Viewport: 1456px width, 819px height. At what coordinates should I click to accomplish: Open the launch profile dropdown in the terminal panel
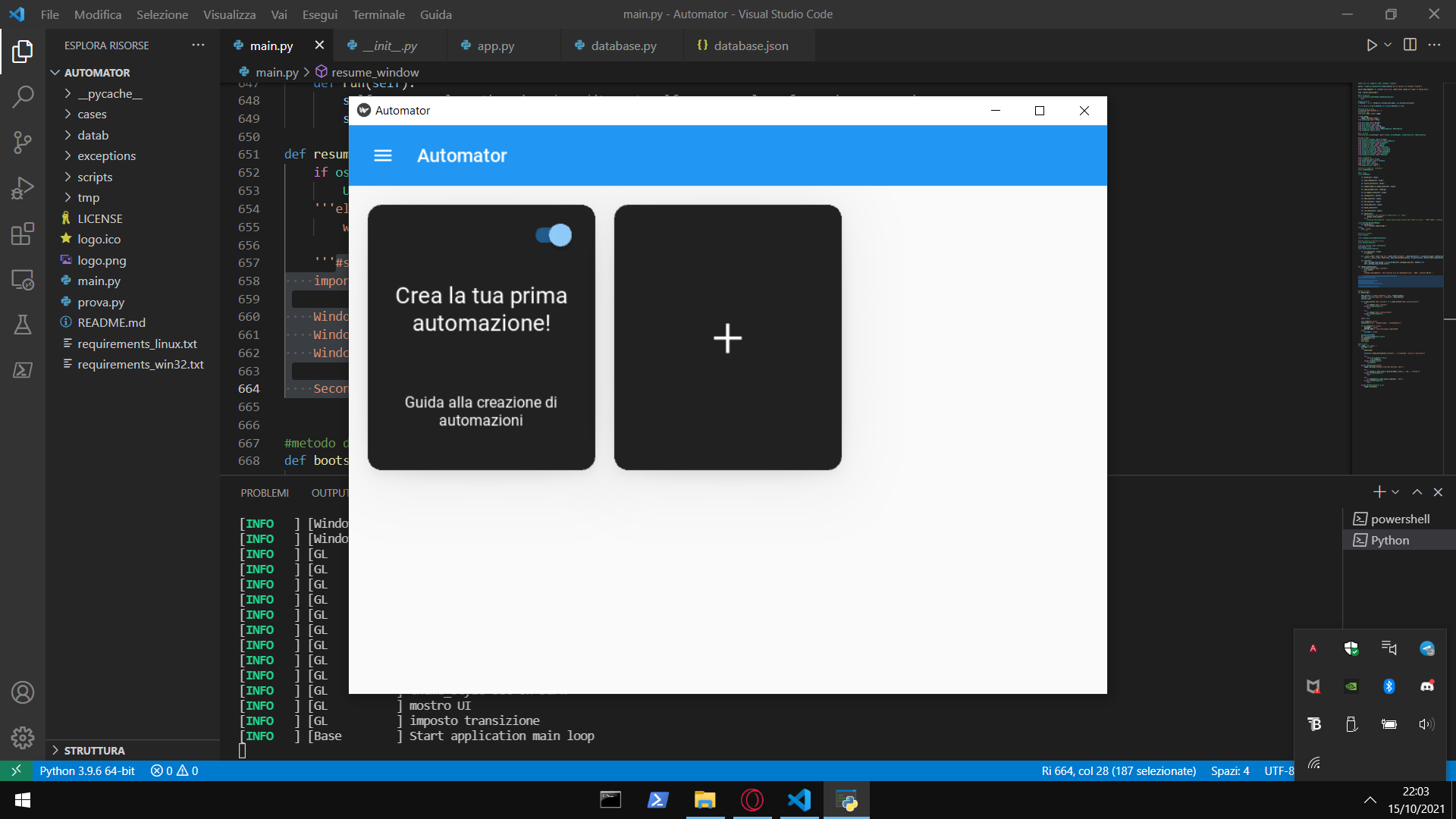click(x=1394, y=491)
